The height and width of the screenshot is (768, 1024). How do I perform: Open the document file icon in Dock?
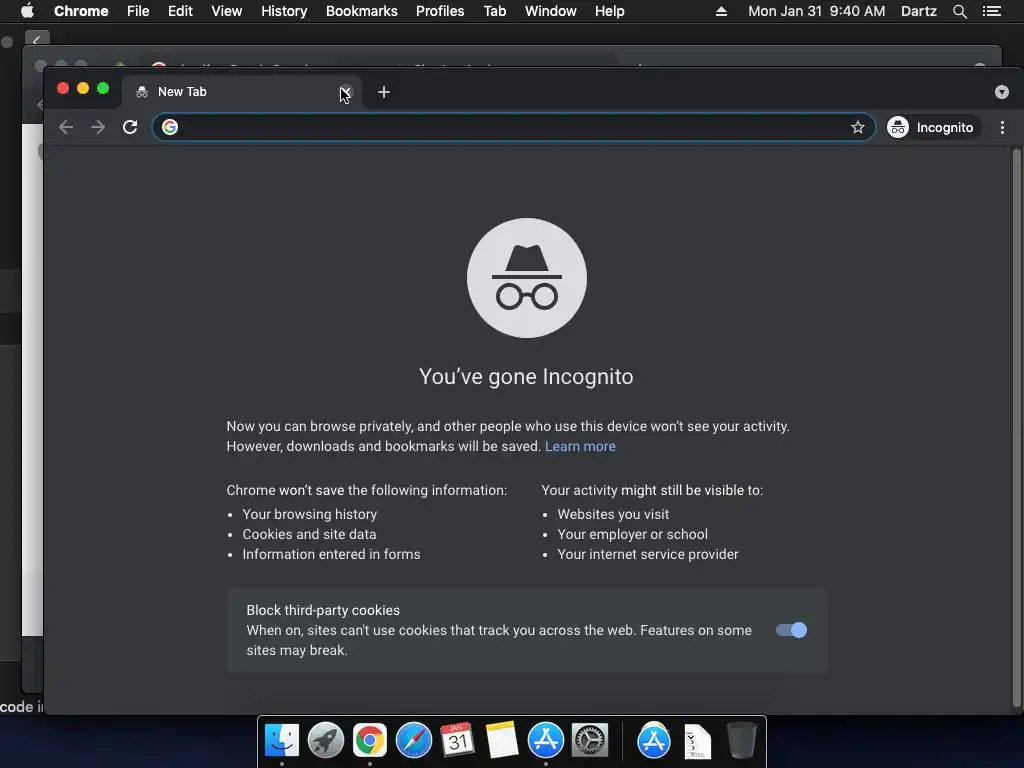coord(697,741)
